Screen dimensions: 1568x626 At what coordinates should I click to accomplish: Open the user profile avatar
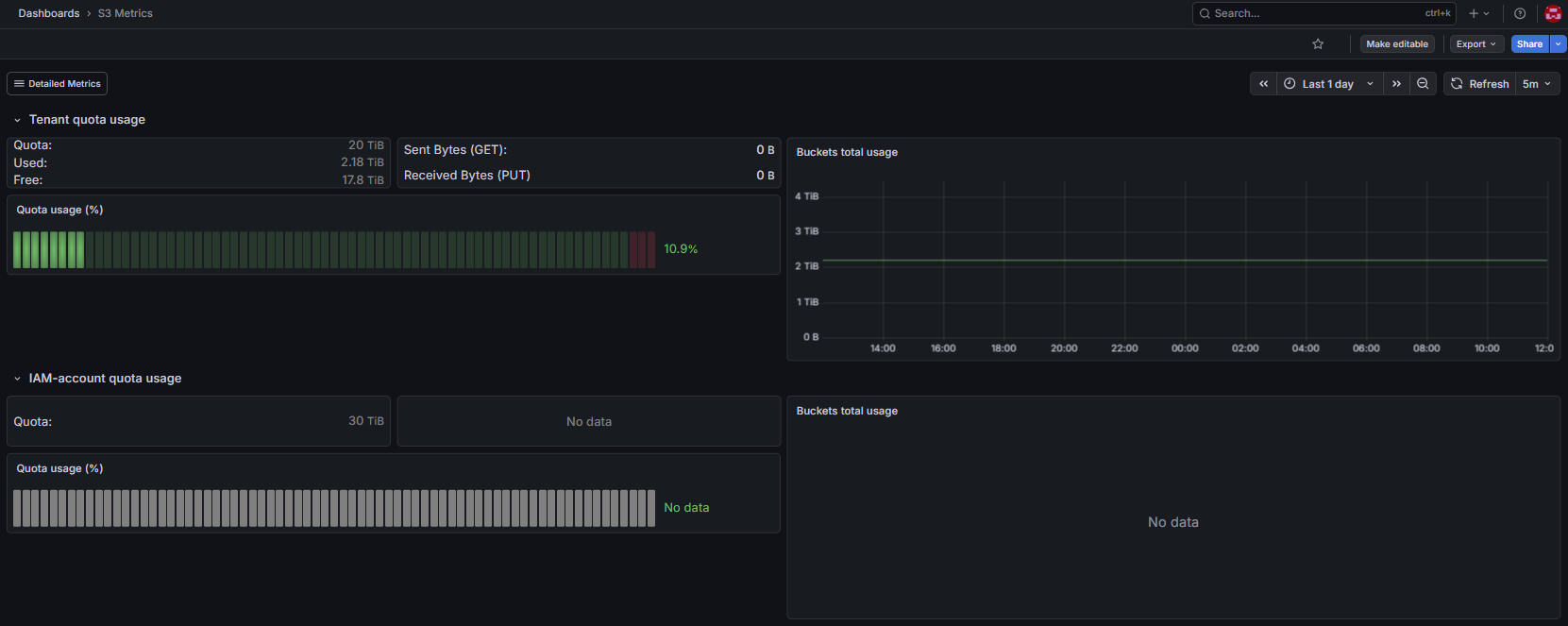click(x=1553, y=13)
